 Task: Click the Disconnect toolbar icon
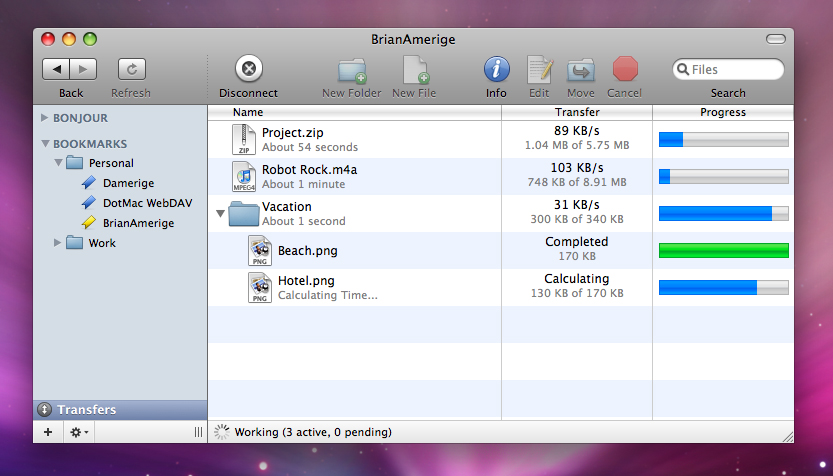click(249, 69)
